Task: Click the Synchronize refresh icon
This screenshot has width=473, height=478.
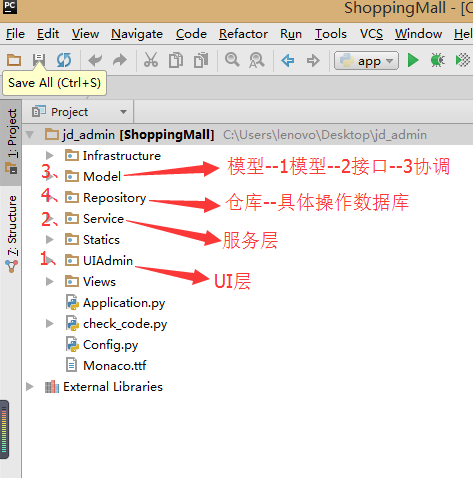Action: 64,60
